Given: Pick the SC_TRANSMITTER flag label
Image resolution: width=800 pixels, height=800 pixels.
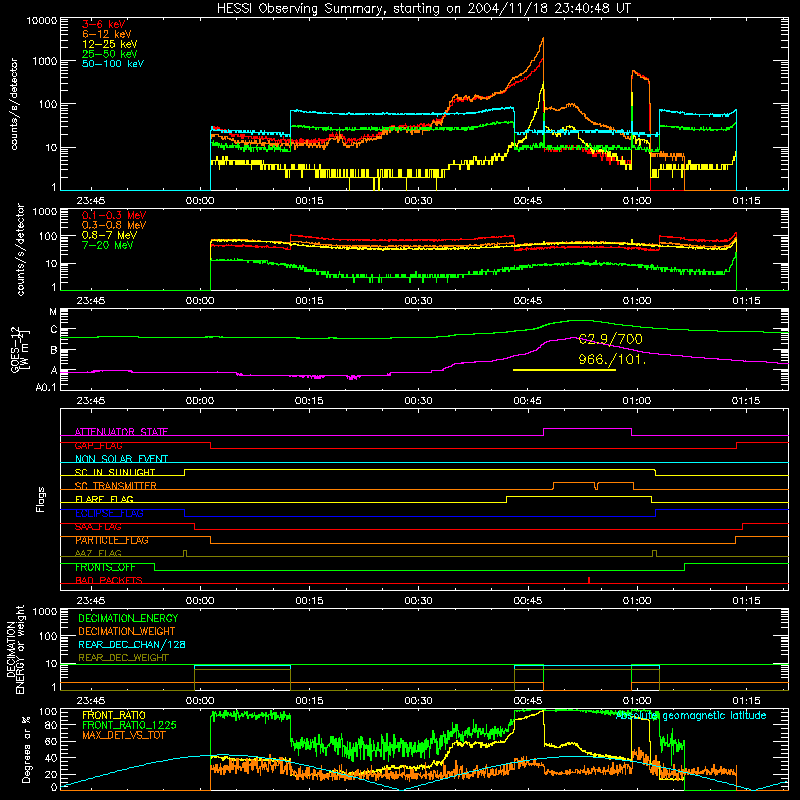Looking at the screenshot, I should 116,486.
